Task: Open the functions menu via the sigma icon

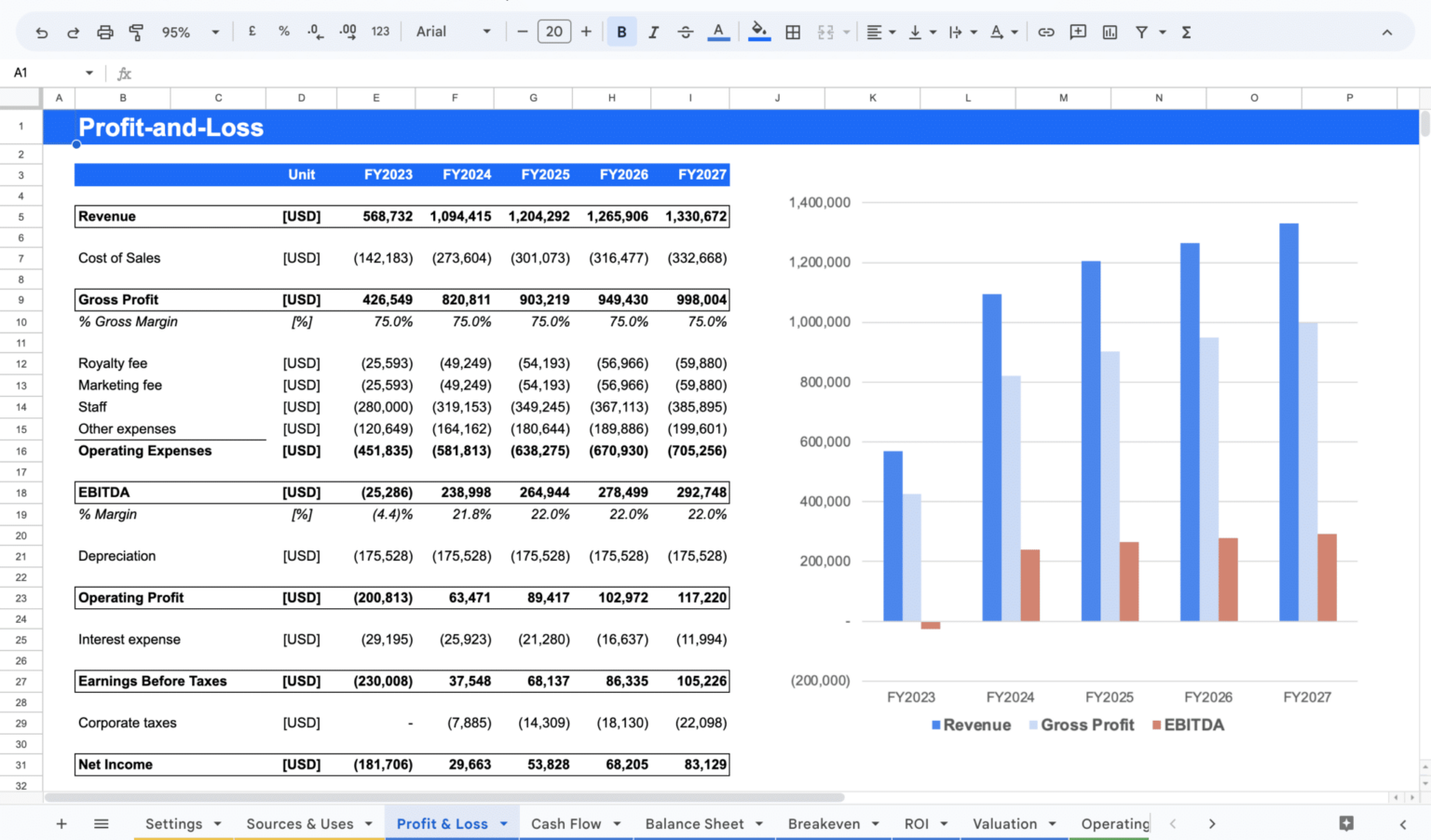Action: (x=1185, y=31)
